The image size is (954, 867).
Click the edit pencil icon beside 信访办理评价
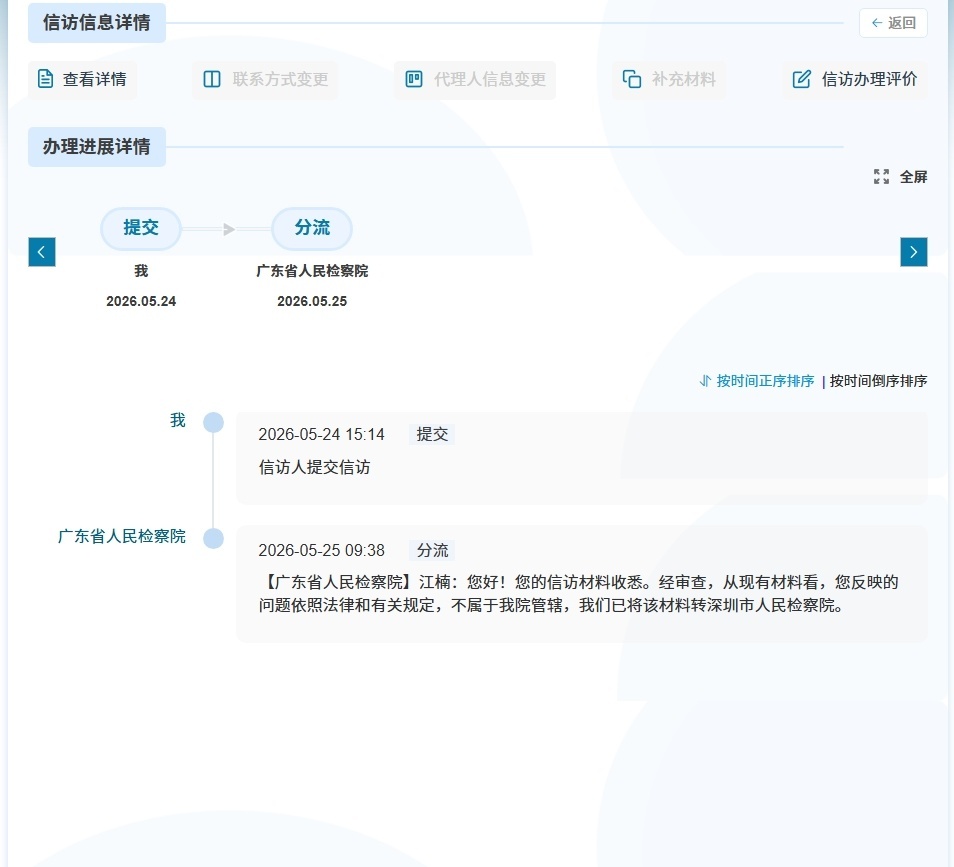pos(801,79)
